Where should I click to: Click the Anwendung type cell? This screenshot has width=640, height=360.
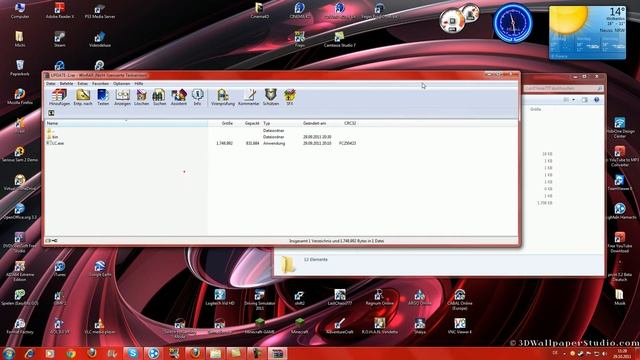click(274, 143)
